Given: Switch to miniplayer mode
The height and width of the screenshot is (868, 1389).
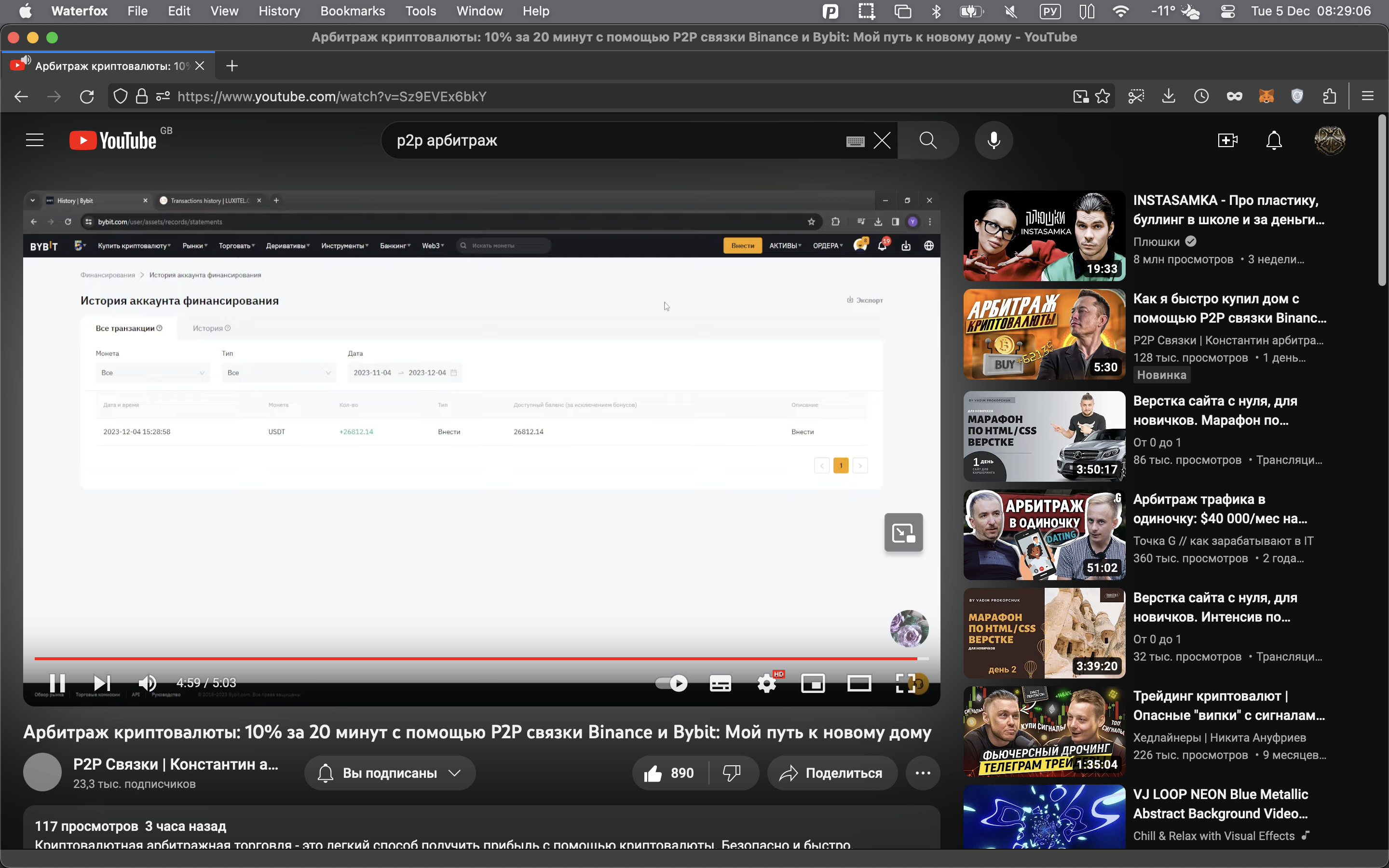Looking at the screenshot, I should click(x=813, y=683).
